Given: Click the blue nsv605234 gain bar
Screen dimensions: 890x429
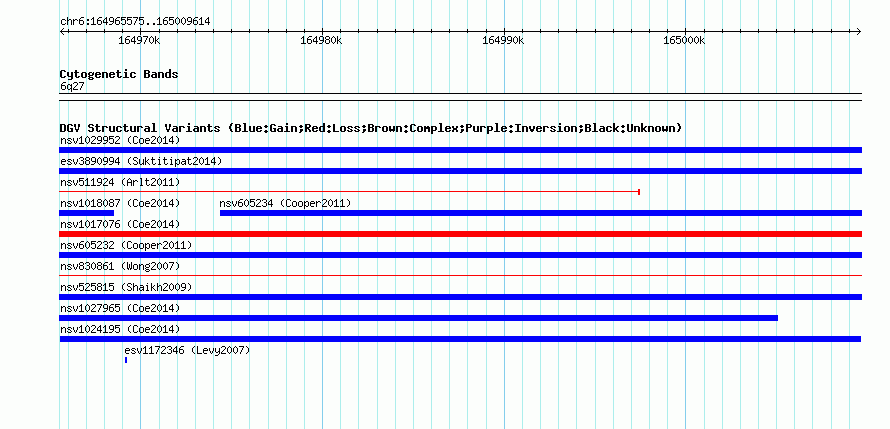Looking at the screenshot, I should [541, 213].
